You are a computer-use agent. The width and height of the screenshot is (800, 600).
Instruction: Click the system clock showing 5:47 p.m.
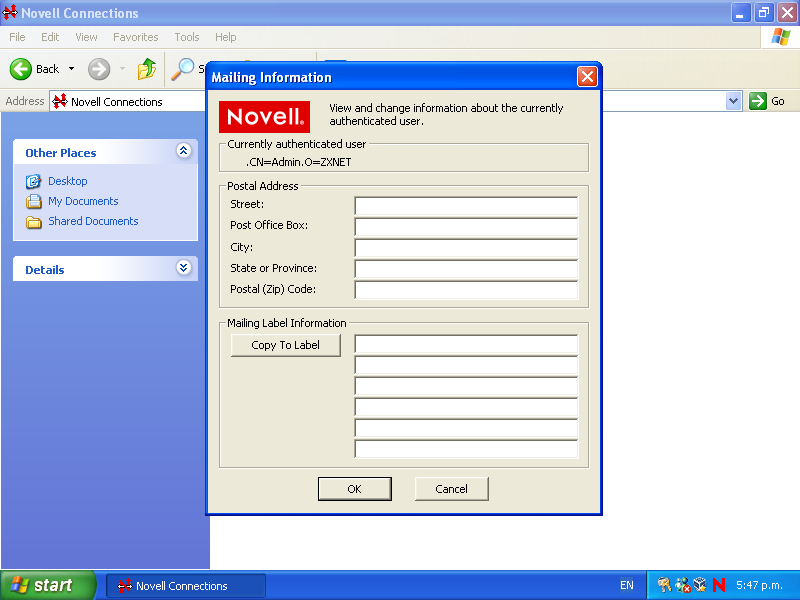tap(759, 586)
